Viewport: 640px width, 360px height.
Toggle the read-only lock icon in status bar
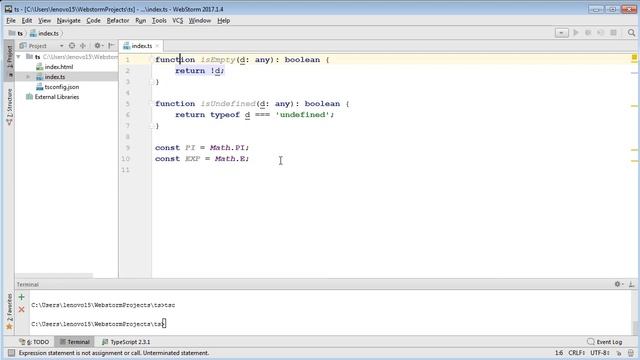[x=619, y=353]
